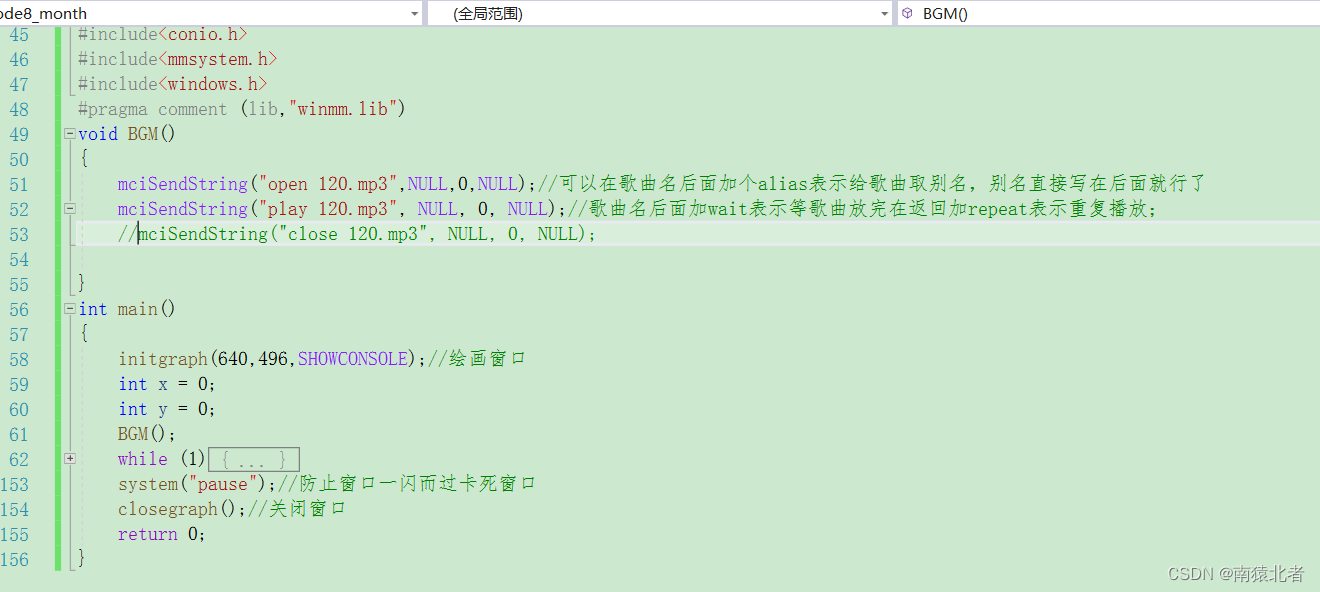Click the collapsed { ... } code placeholder

click(254, 459)
